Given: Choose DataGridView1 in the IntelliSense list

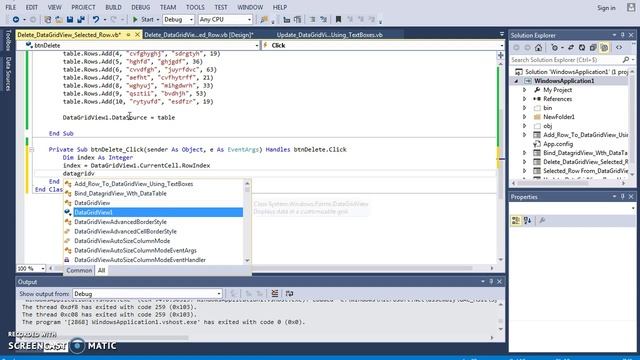Looking at the screenshot, I should click(153, 212).
